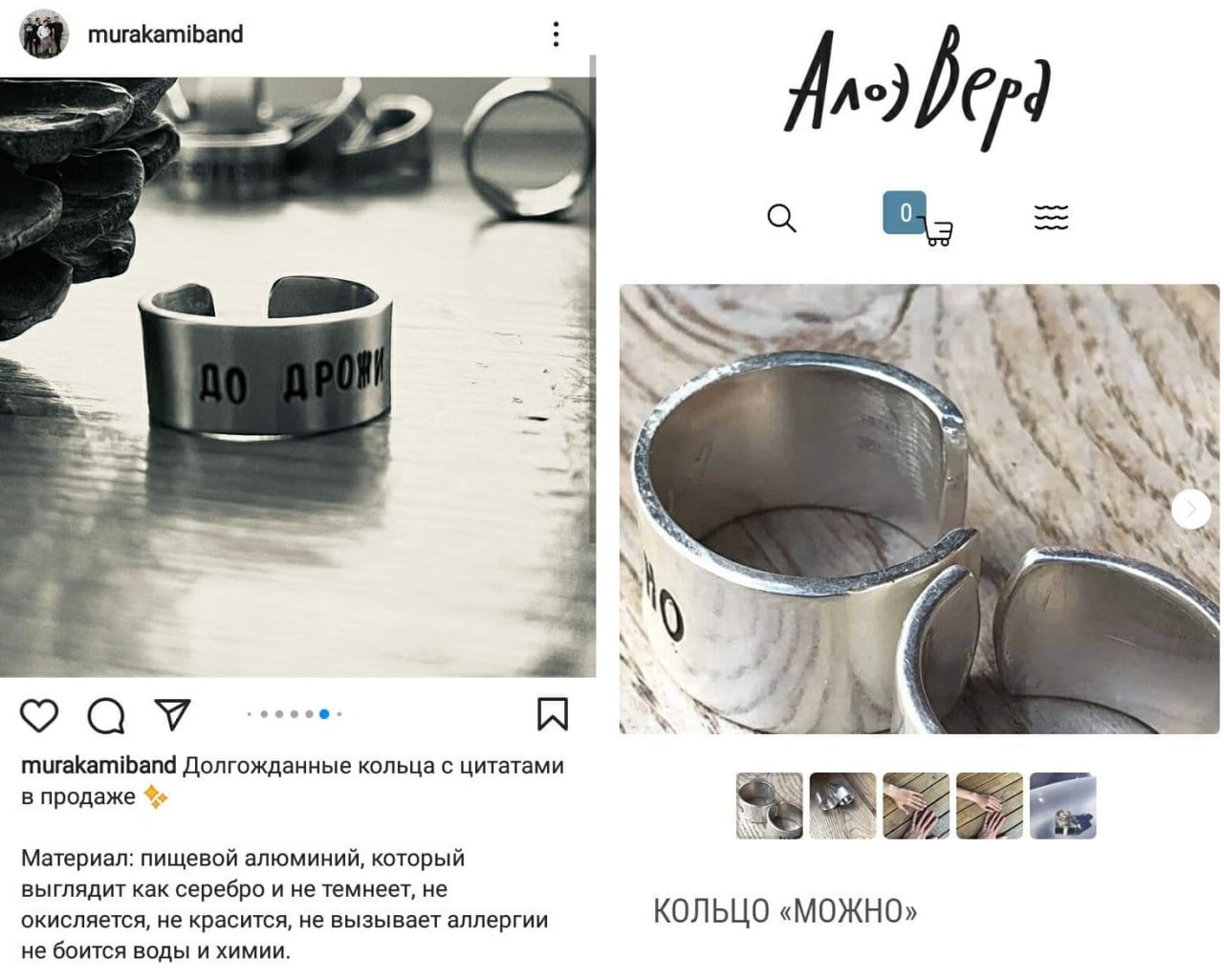Screen dimensions: 1224x980
Task: Like the post with the heart icon
Action: click(x=39, y=715)
